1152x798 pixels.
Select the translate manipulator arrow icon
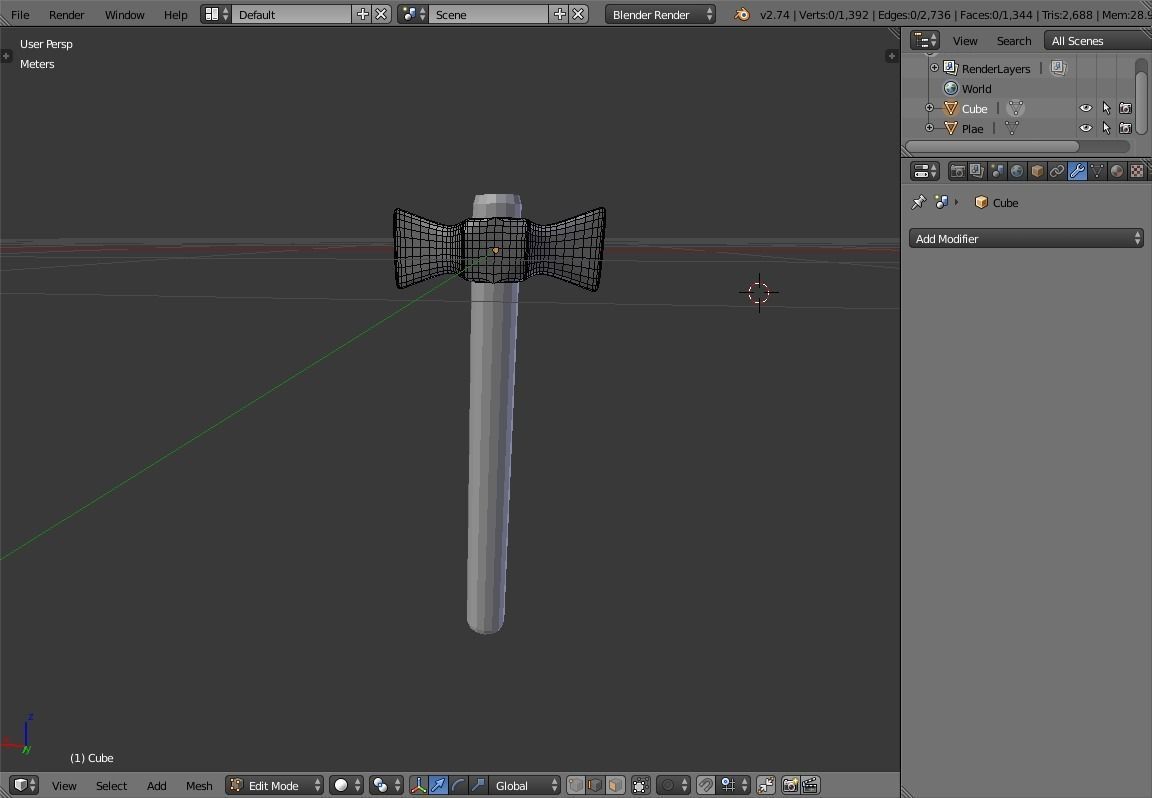point(438,786)
